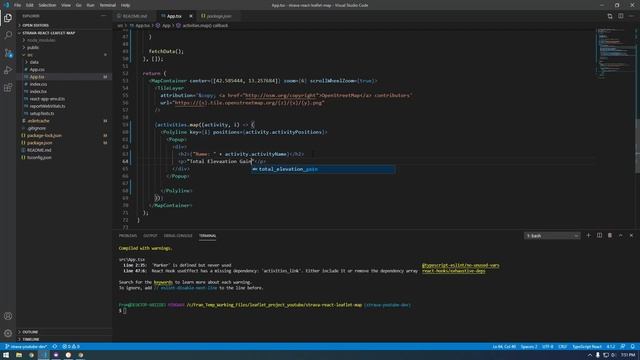
Task: Open the Manage gear icon
Action: pos(8,333)
